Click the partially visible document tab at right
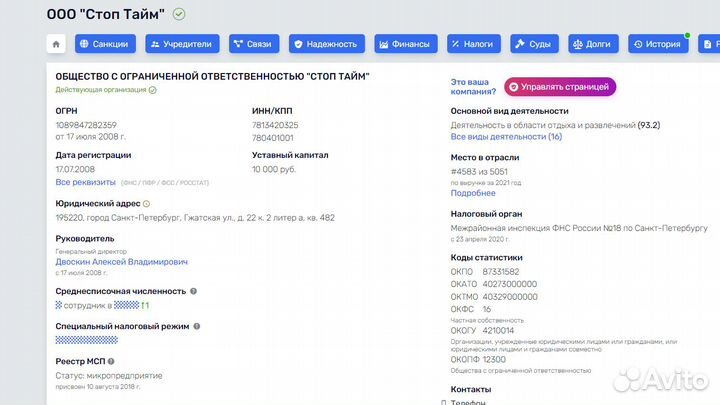Screen dimensions: 720x405 tap(709, 44)
